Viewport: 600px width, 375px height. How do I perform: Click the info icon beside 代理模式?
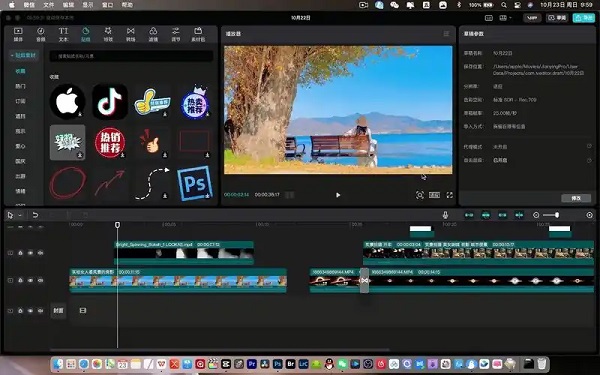589,147
